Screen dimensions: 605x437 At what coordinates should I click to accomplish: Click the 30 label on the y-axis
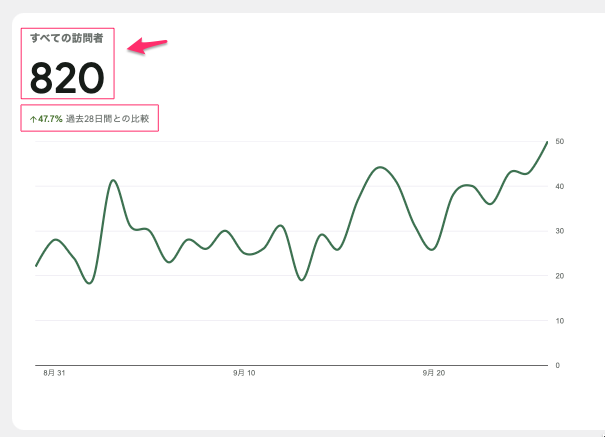pos(560,231)
